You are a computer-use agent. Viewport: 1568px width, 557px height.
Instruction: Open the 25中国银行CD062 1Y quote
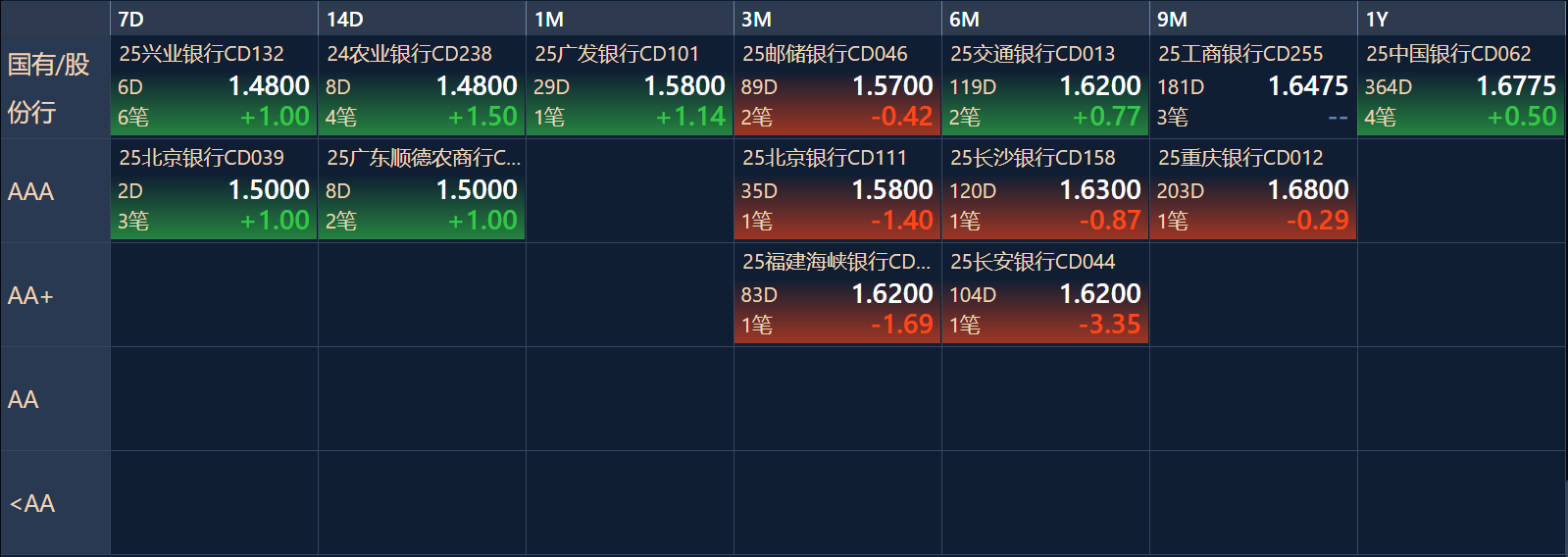click(1461, 86)
